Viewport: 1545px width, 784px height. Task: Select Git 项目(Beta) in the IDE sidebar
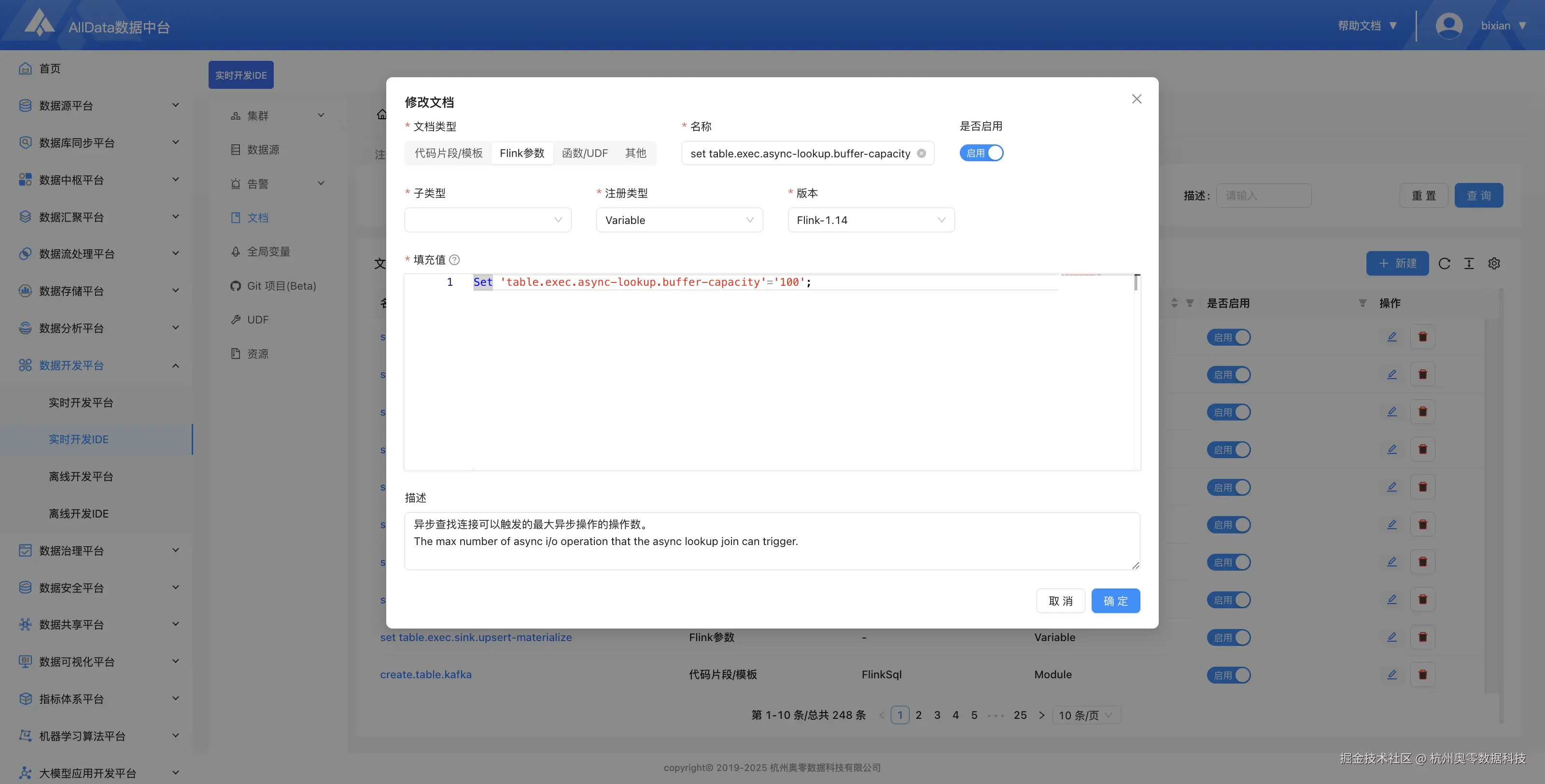coord(281,285)
